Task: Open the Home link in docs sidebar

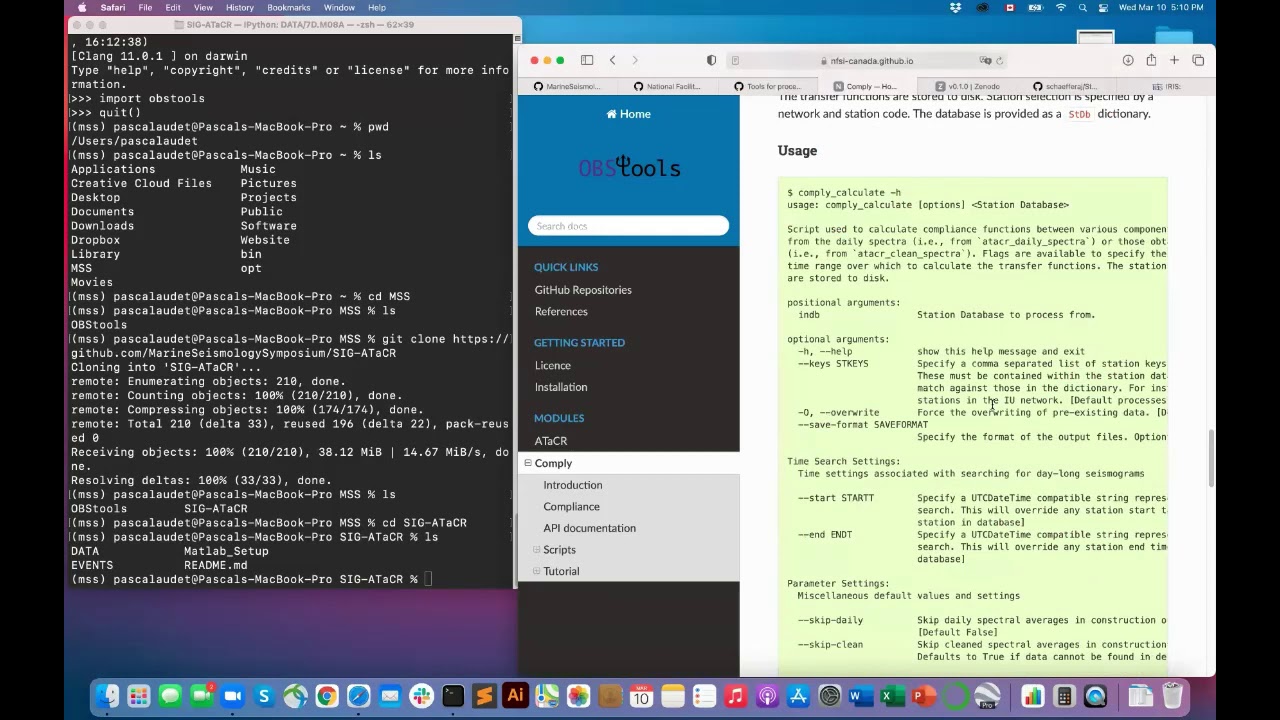Action: tap(628, 114)
